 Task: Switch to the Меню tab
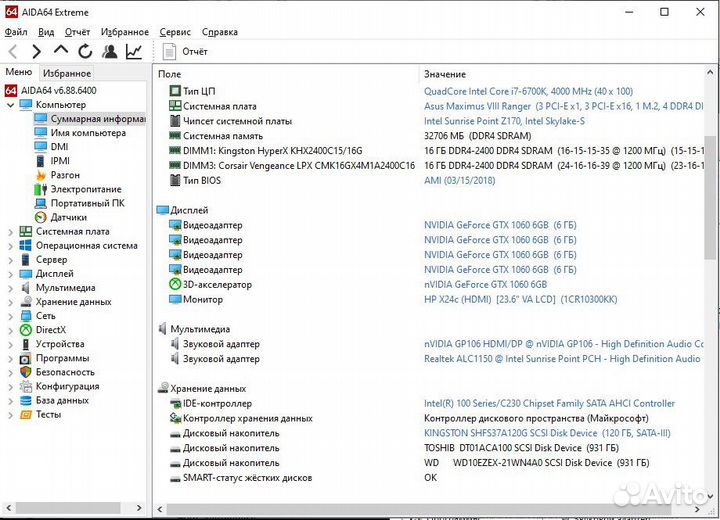(x=19, y=72)
